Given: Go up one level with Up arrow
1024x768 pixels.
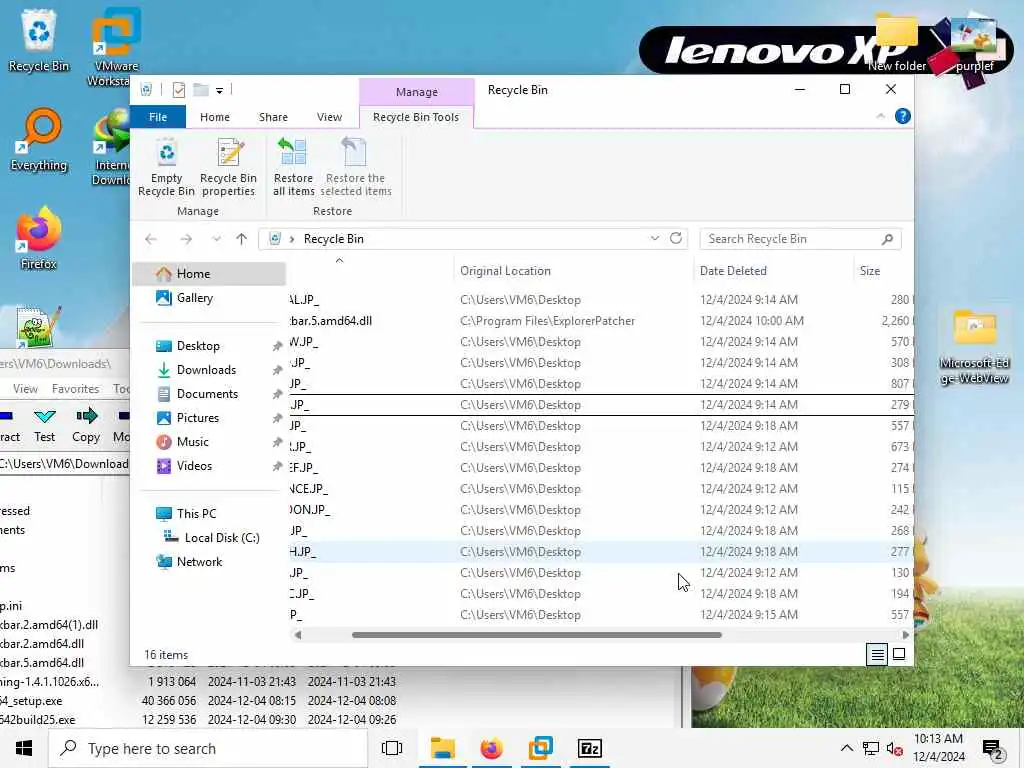Looking at the screenshot, I should coord(242,239).
